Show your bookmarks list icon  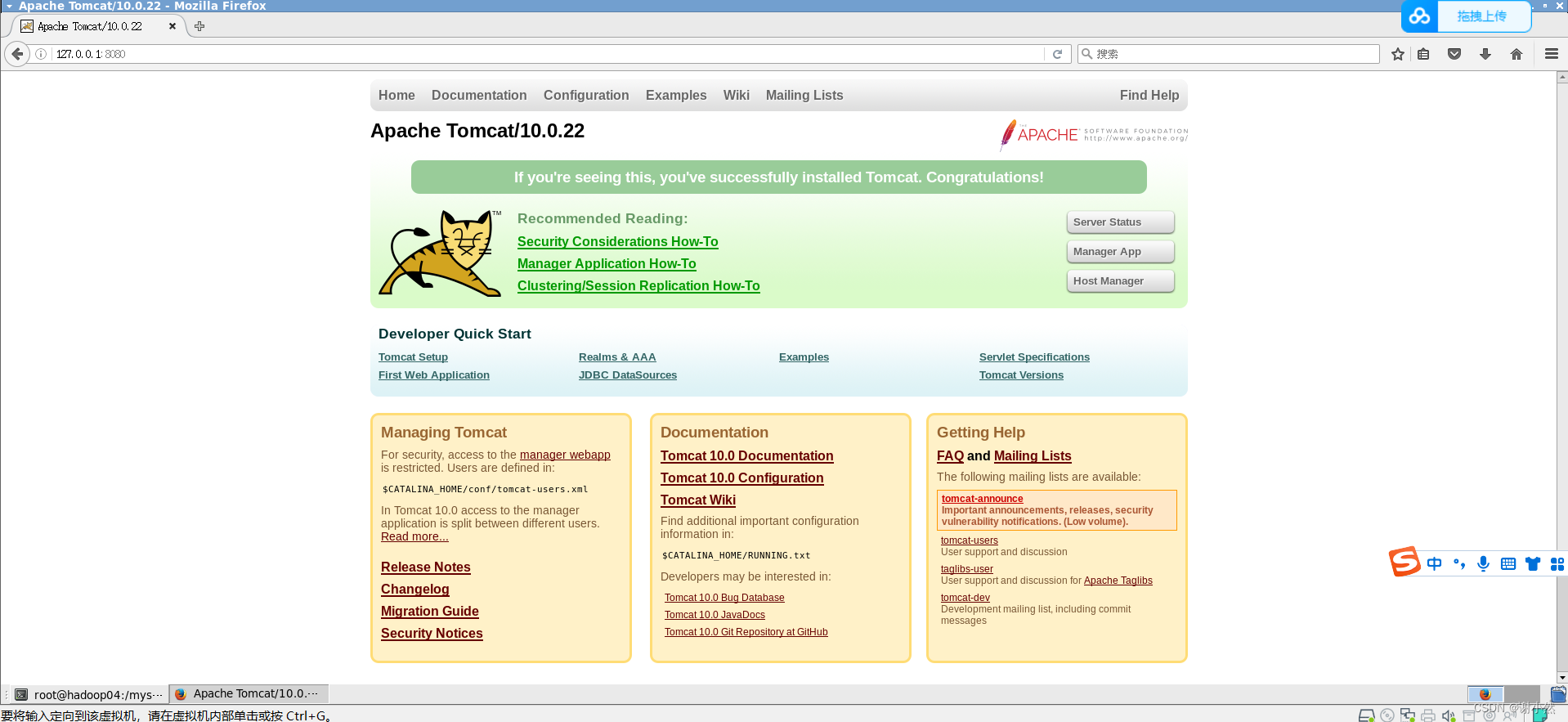1423,54
